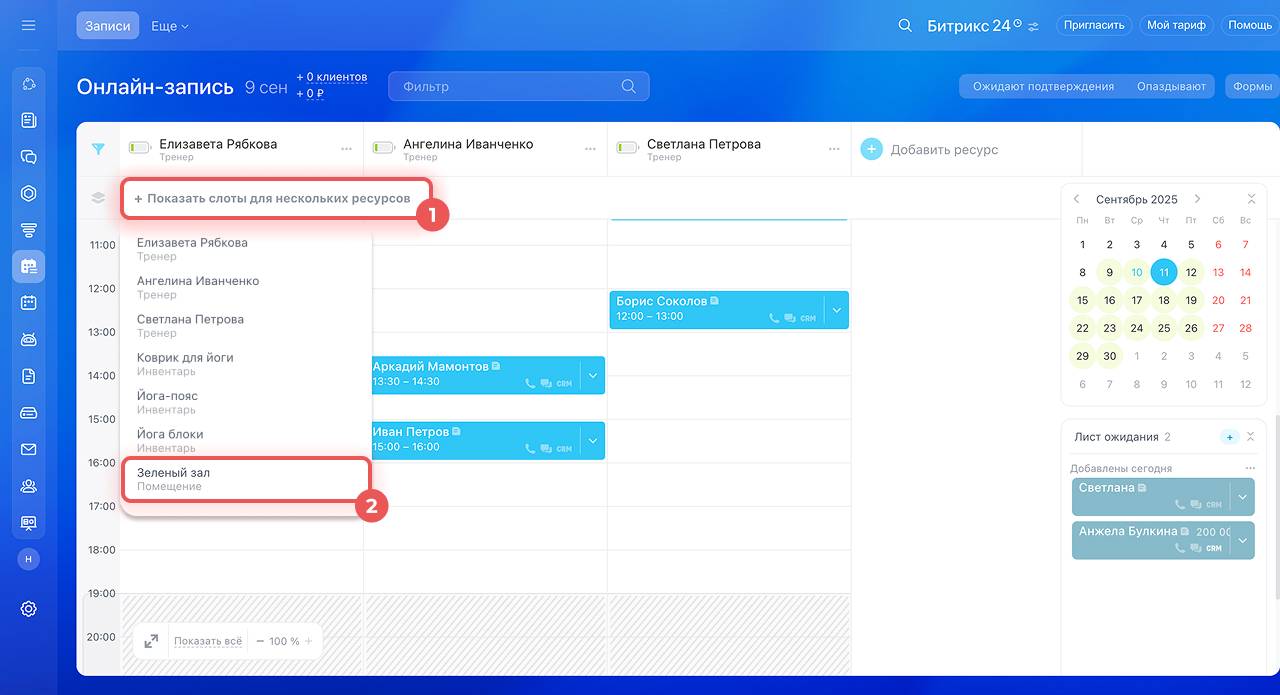Collapse the Лист ожидания panel
The image size is (1280, 695).
1251,437
